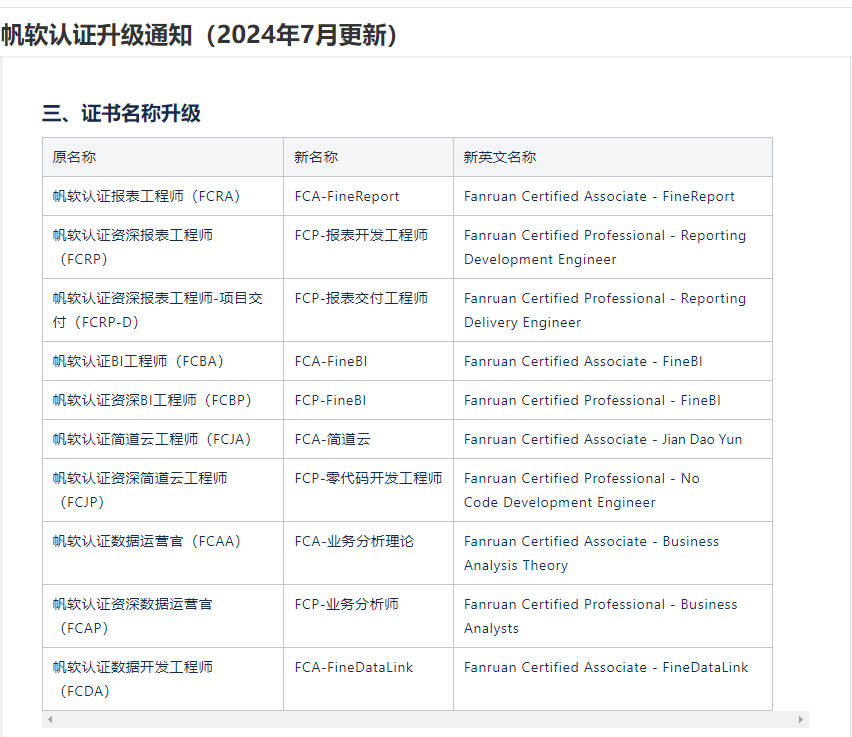Select cell FCA-FineReport
This screenshot has height=737, width=852.
point(368,196)
